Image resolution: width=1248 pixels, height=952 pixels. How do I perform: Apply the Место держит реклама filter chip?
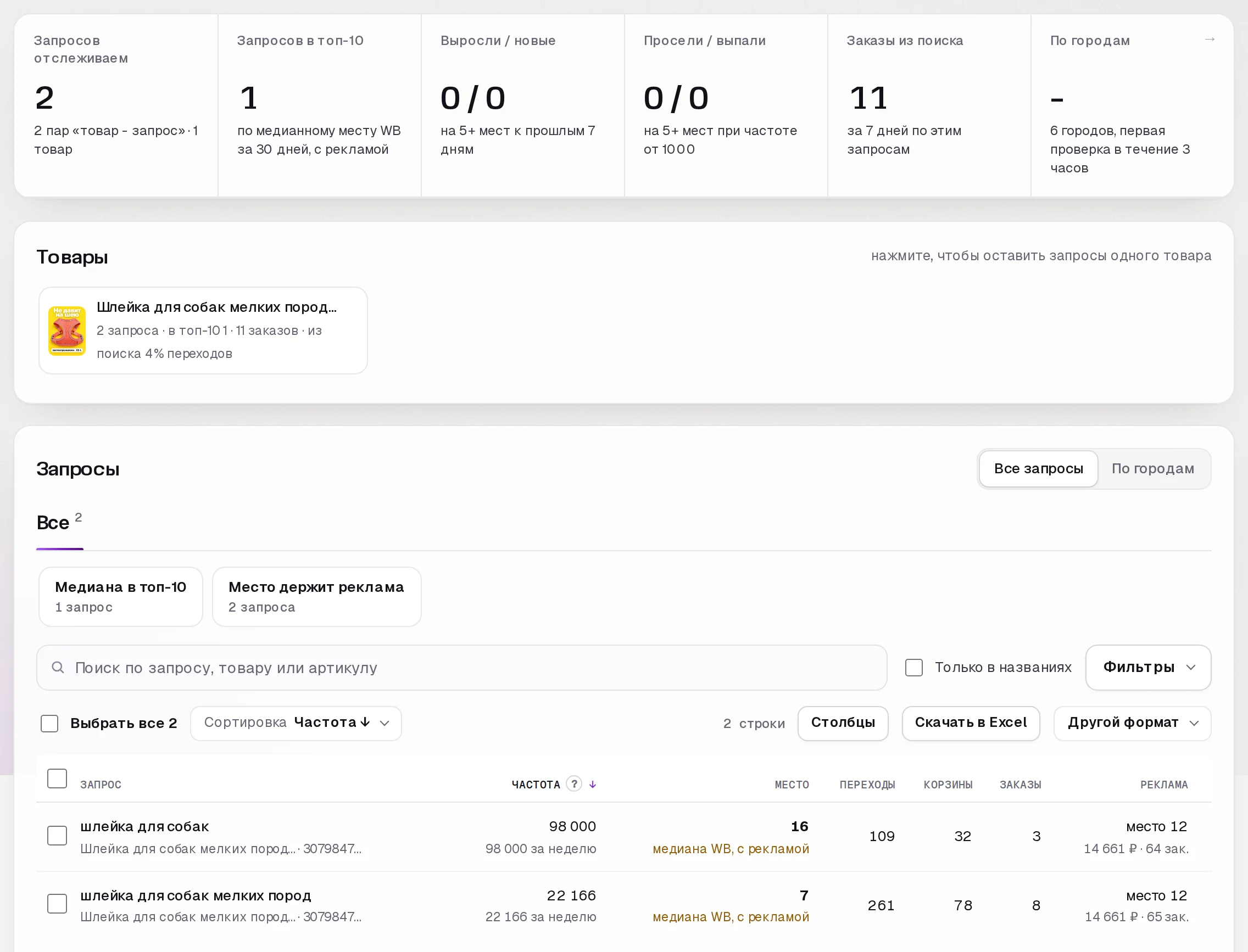point(316,597)
